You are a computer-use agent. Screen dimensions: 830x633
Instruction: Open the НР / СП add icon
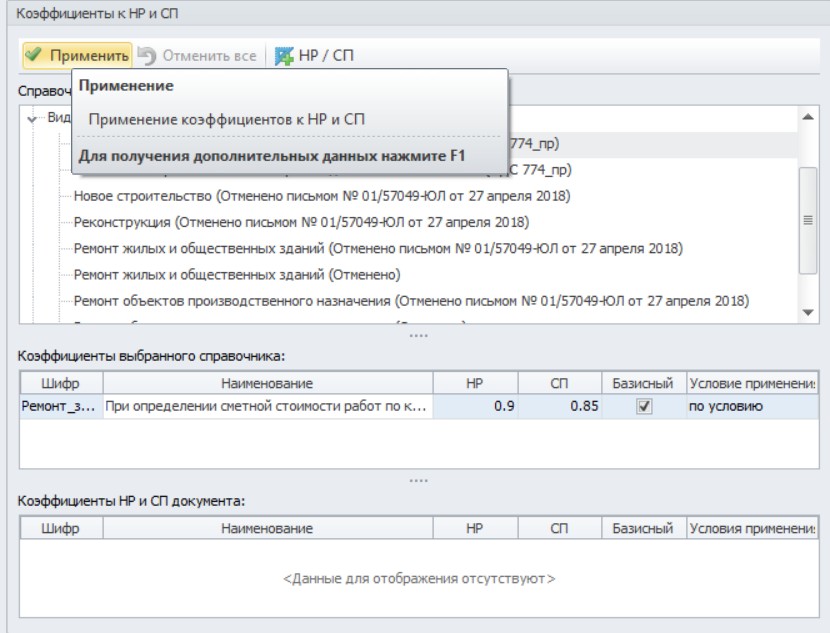tap(284, 56)
